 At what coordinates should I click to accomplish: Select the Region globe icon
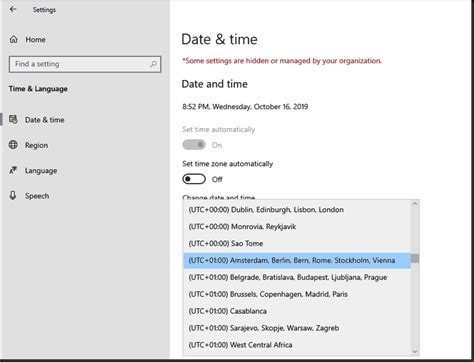point(13,145)
